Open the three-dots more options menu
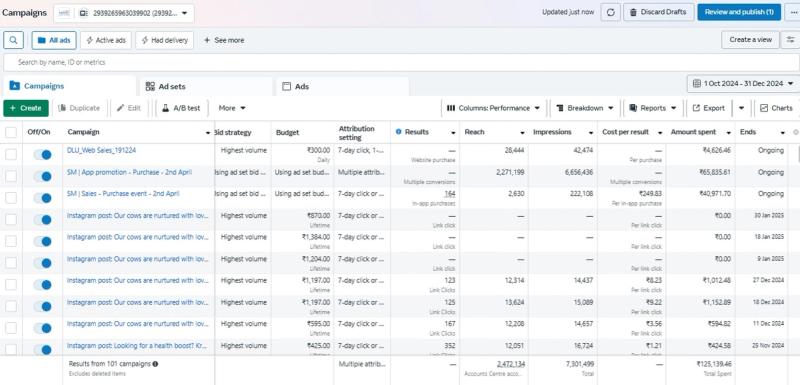The width and height of the screenshot is (800, 385). [x=792, y=12]
